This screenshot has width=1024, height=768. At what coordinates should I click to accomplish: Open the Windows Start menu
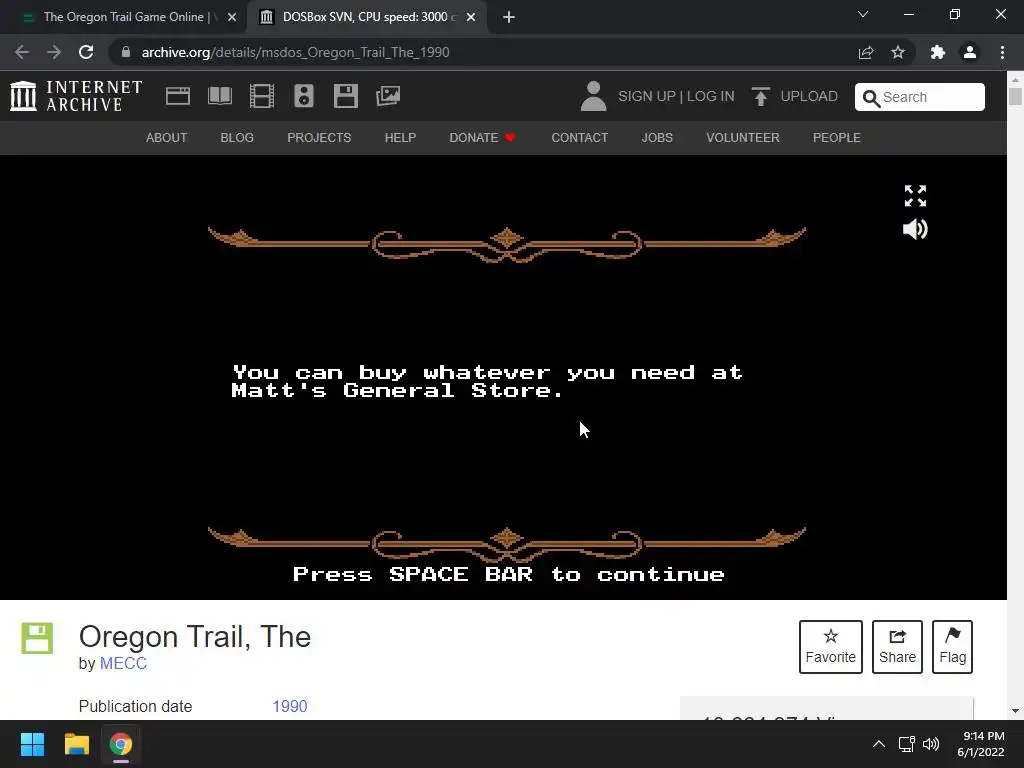pyautogui.click(x=32, y=744)
